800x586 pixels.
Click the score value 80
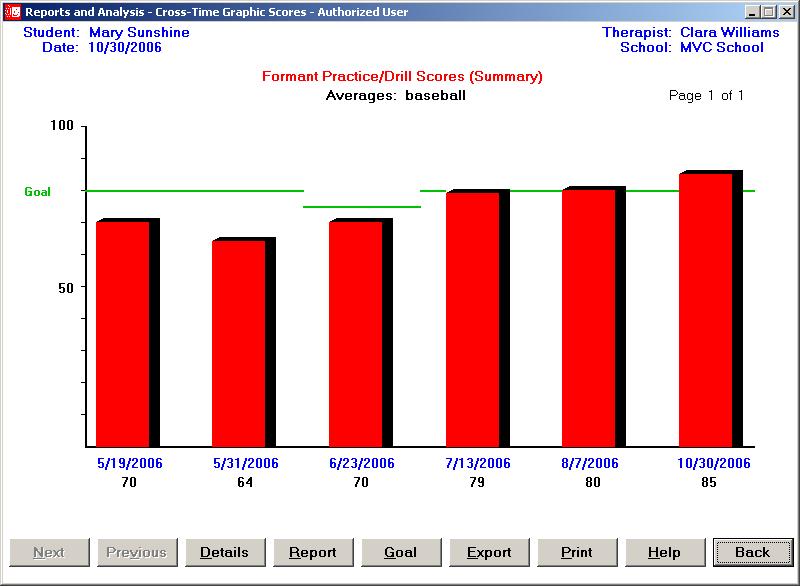pyautogui.click(x=593, y=482)
